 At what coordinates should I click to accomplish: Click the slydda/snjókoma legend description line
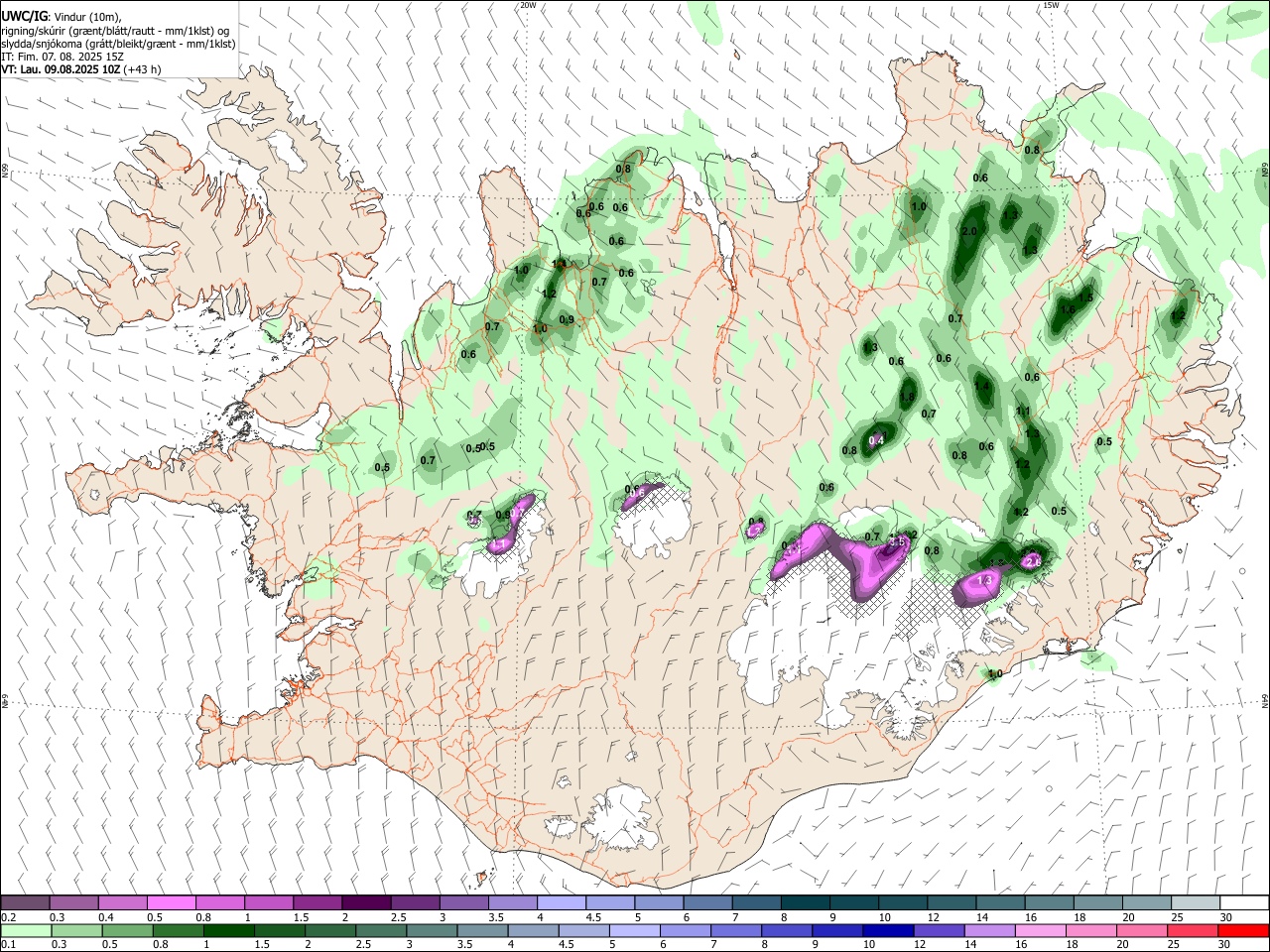pyautogui.click(x=118, y=44)
